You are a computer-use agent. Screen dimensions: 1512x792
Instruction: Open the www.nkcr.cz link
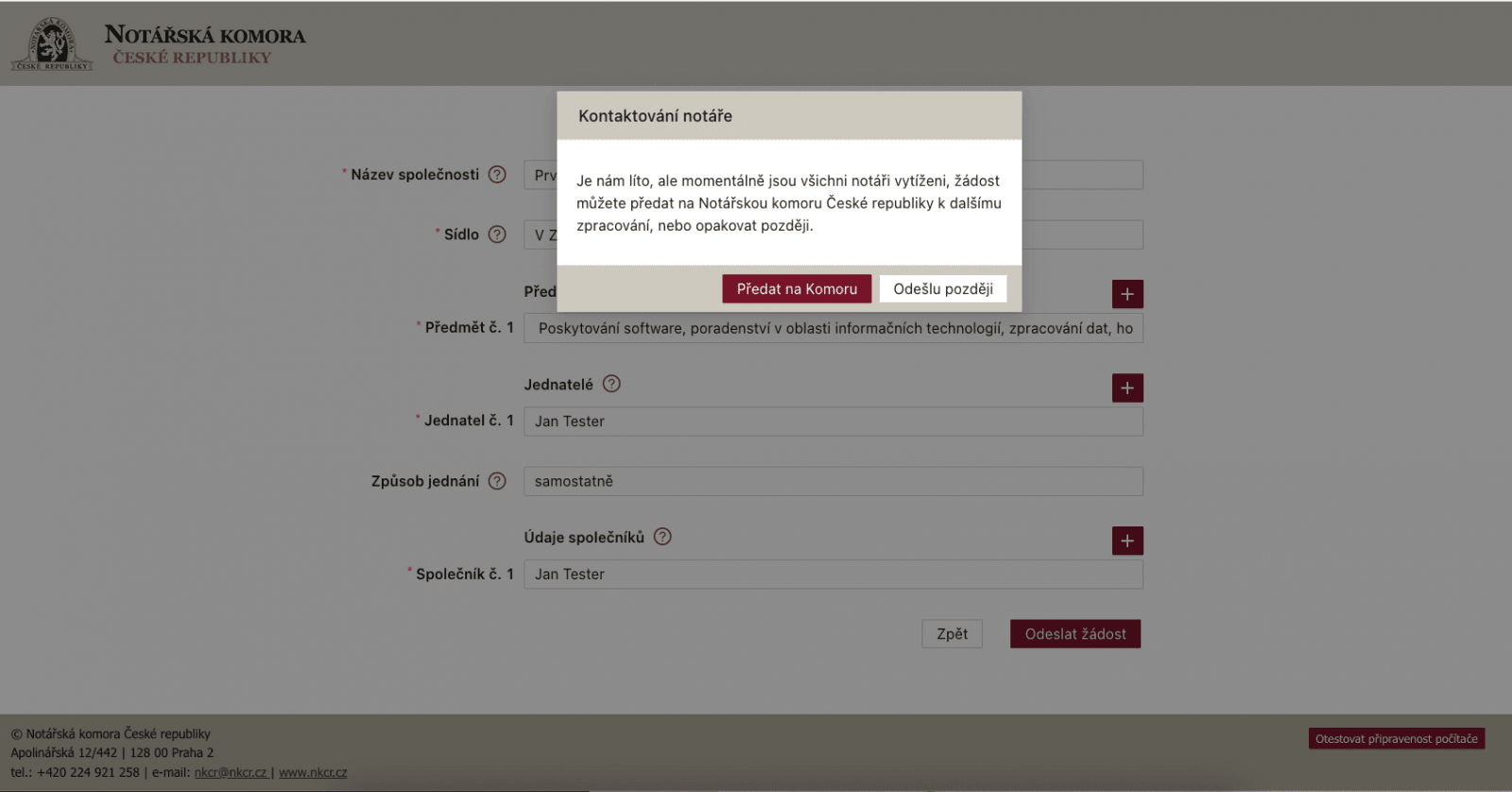[x=313, y=772]
